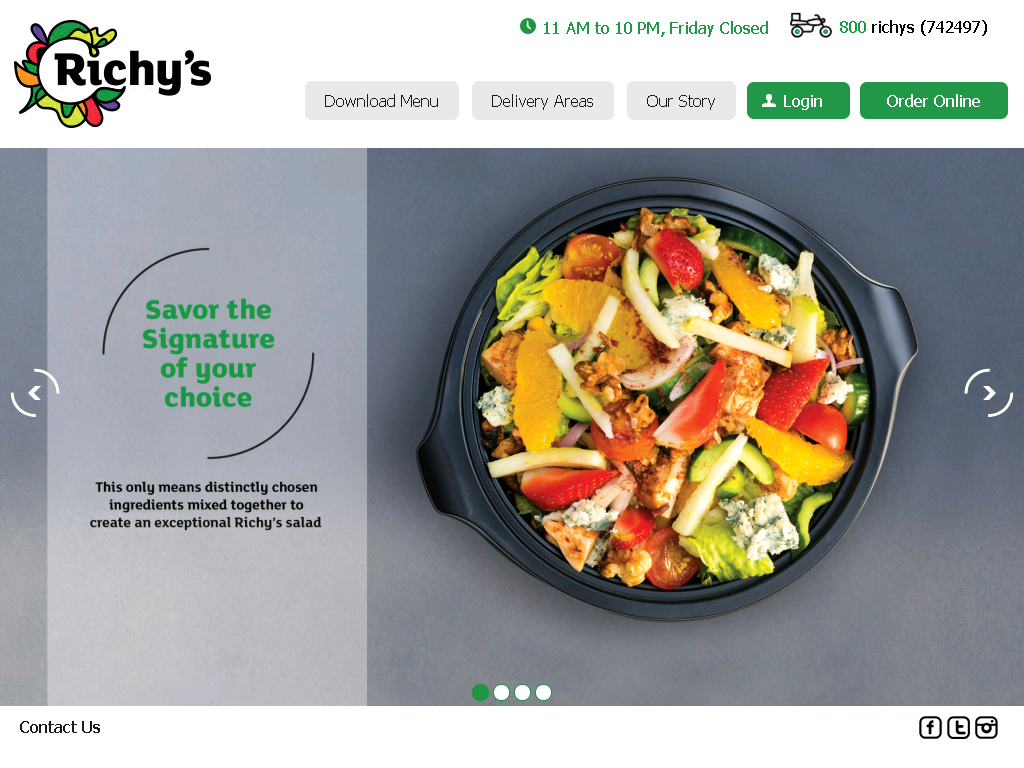The image size is (1024, 768).
Task: Select the third carousel dot
Action: [522, 692]
